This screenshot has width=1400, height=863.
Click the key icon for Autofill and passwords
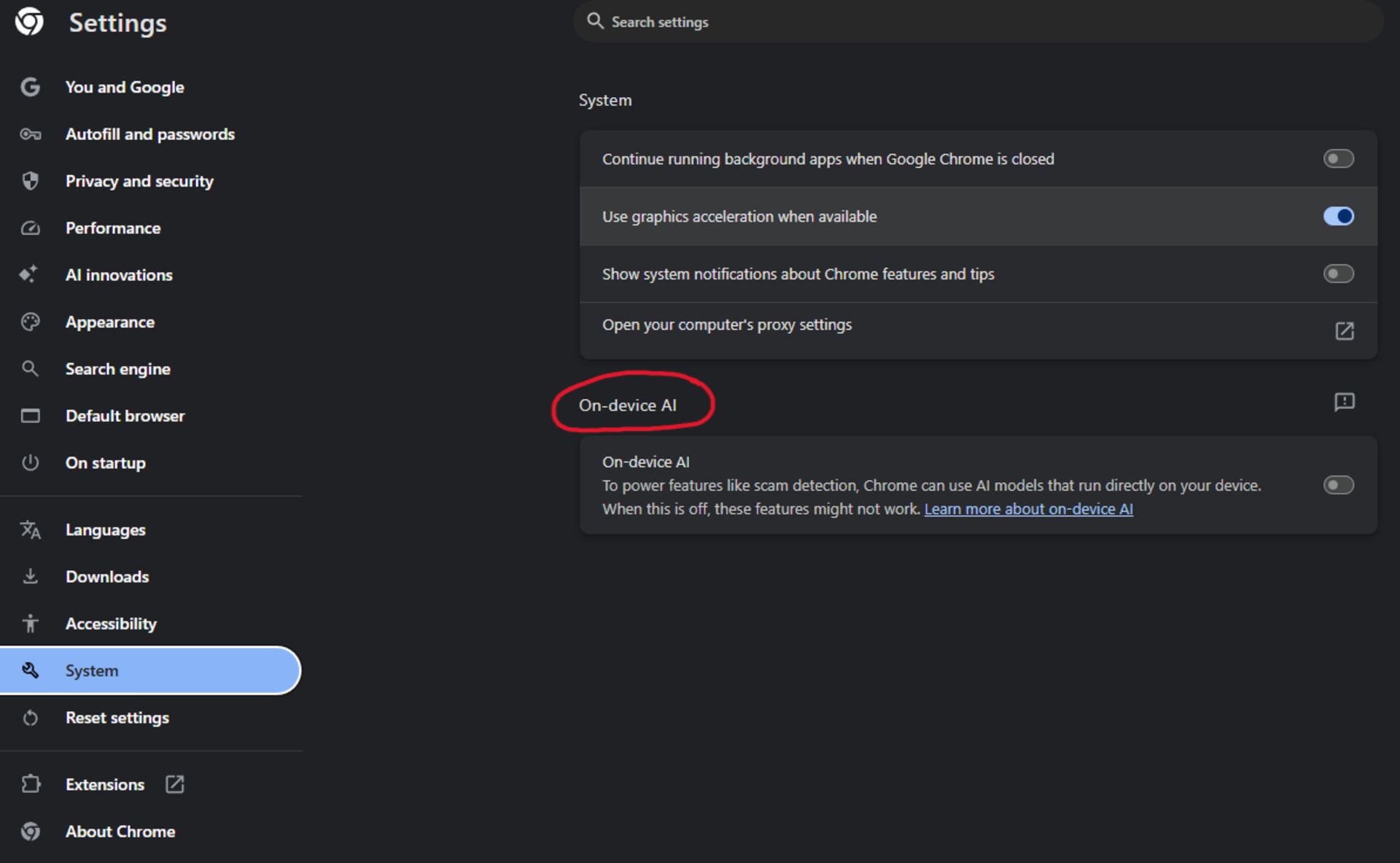30,134
